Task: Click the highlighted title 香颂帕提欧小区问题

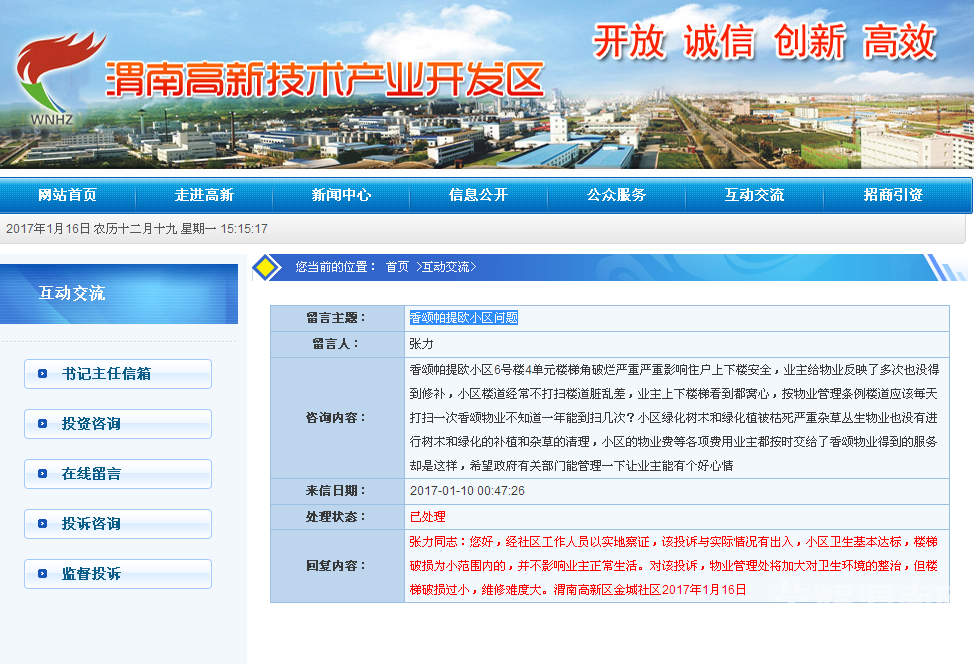Action: pyautogui.click(x=463, y=318)
